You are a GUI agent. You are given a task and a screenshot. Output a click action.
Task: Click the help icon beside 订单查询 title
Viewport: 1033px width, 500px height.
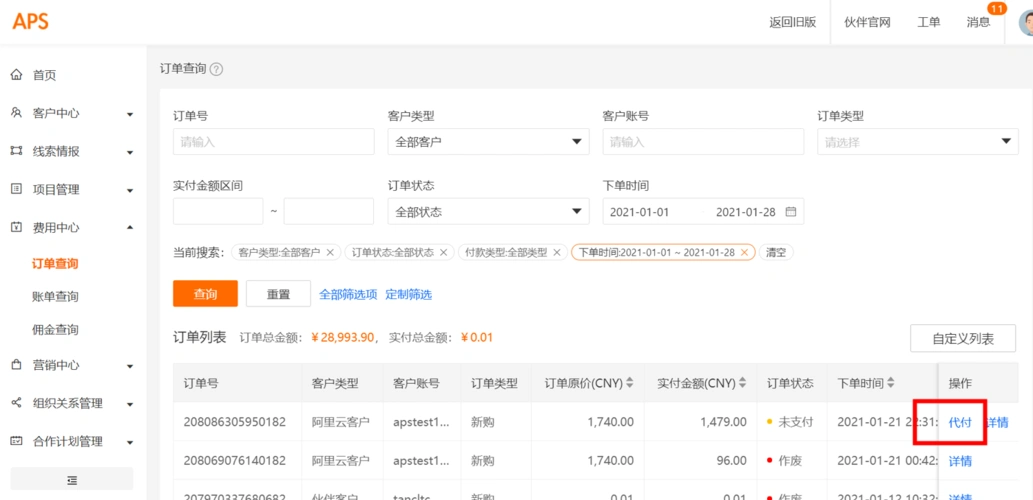pos(217,69)
